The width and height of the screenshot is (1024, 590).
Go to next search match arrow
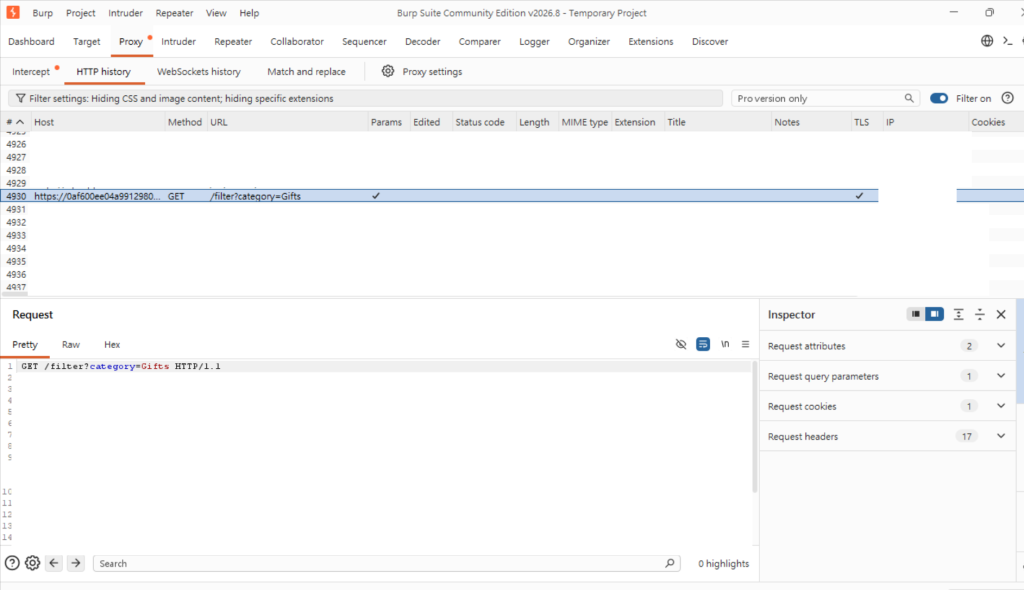click(76, 563)
